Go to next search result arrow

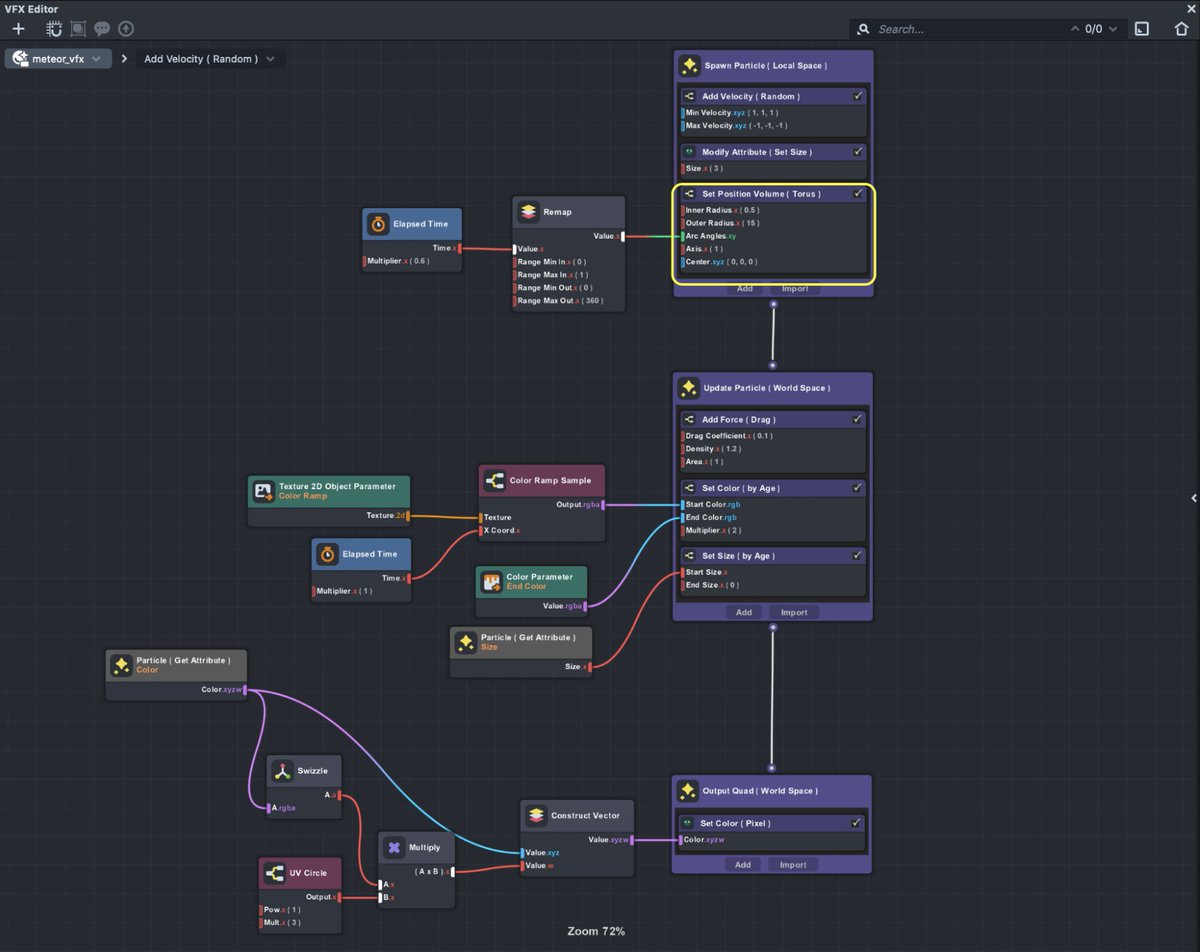1112,29
